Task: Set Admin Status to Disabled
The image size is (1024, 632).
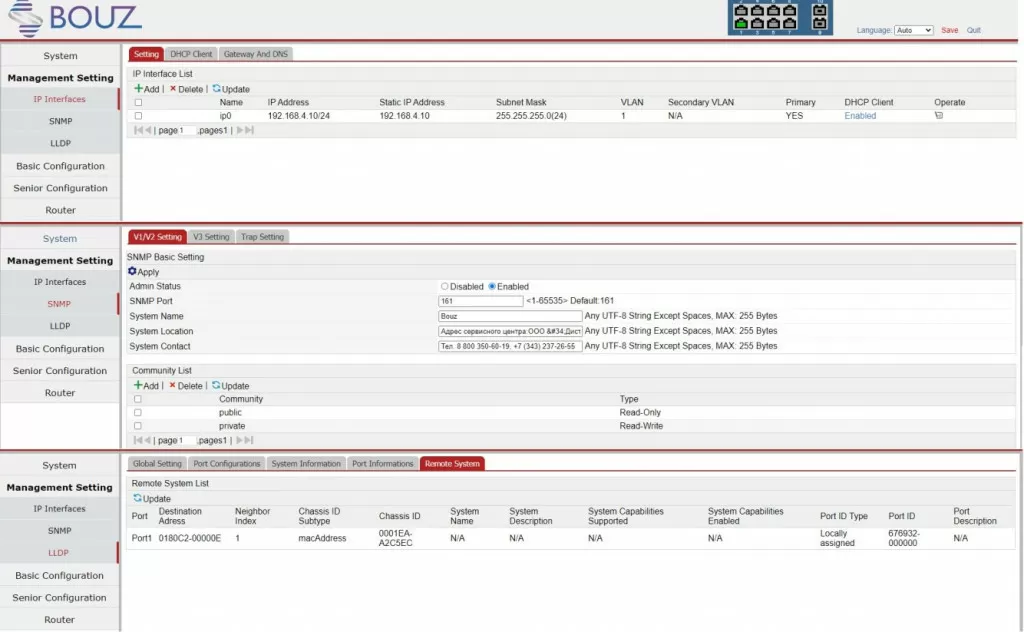Action: (x=444, y=287)
